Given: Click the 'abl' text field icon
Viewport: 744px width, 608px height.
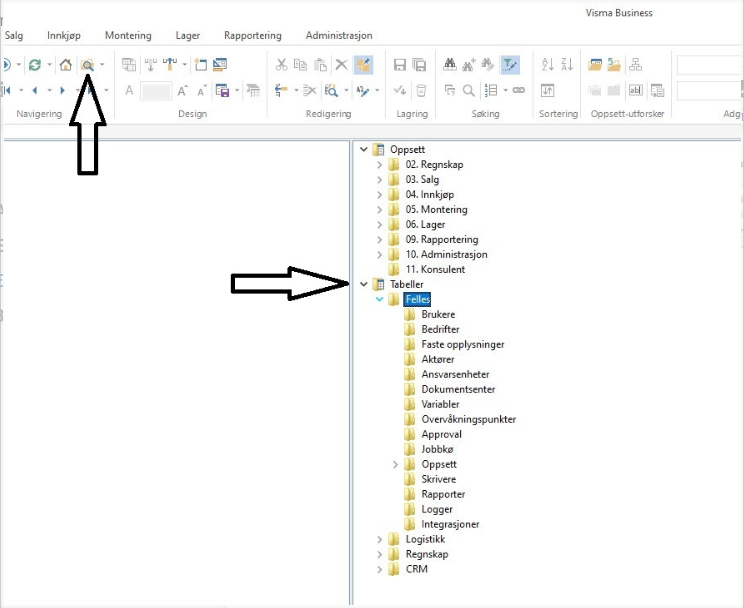Looking at the screenshot, I should tap(635, 90).
